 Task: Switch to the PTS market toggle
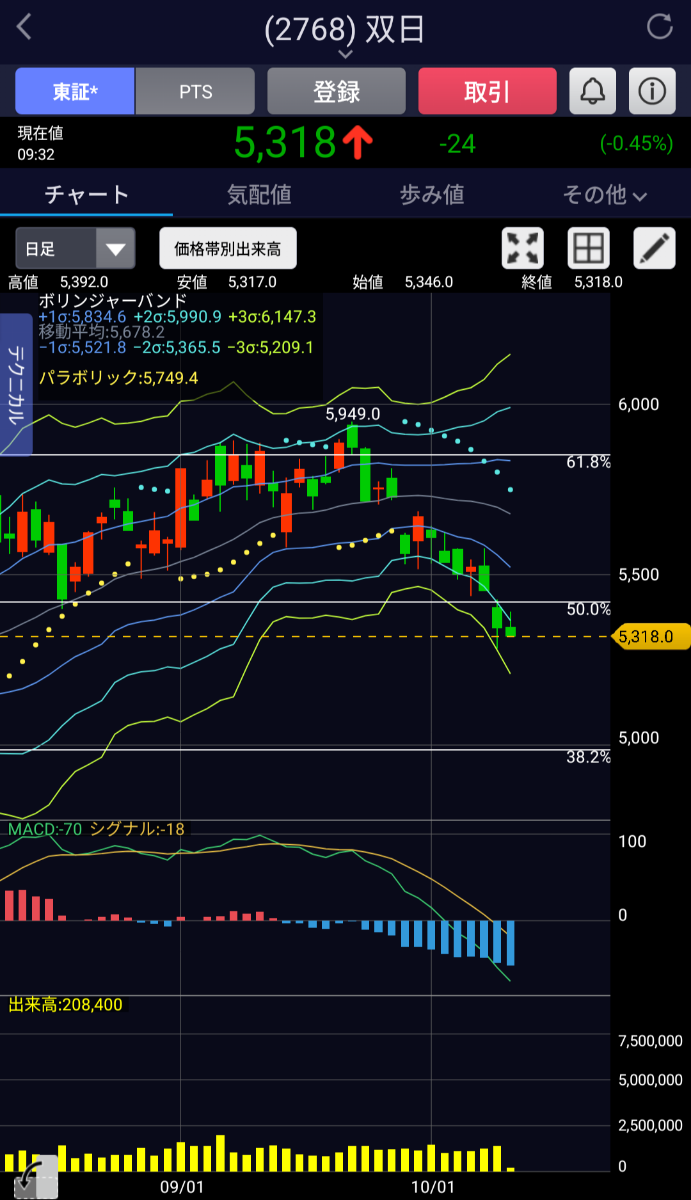point(195,92)
